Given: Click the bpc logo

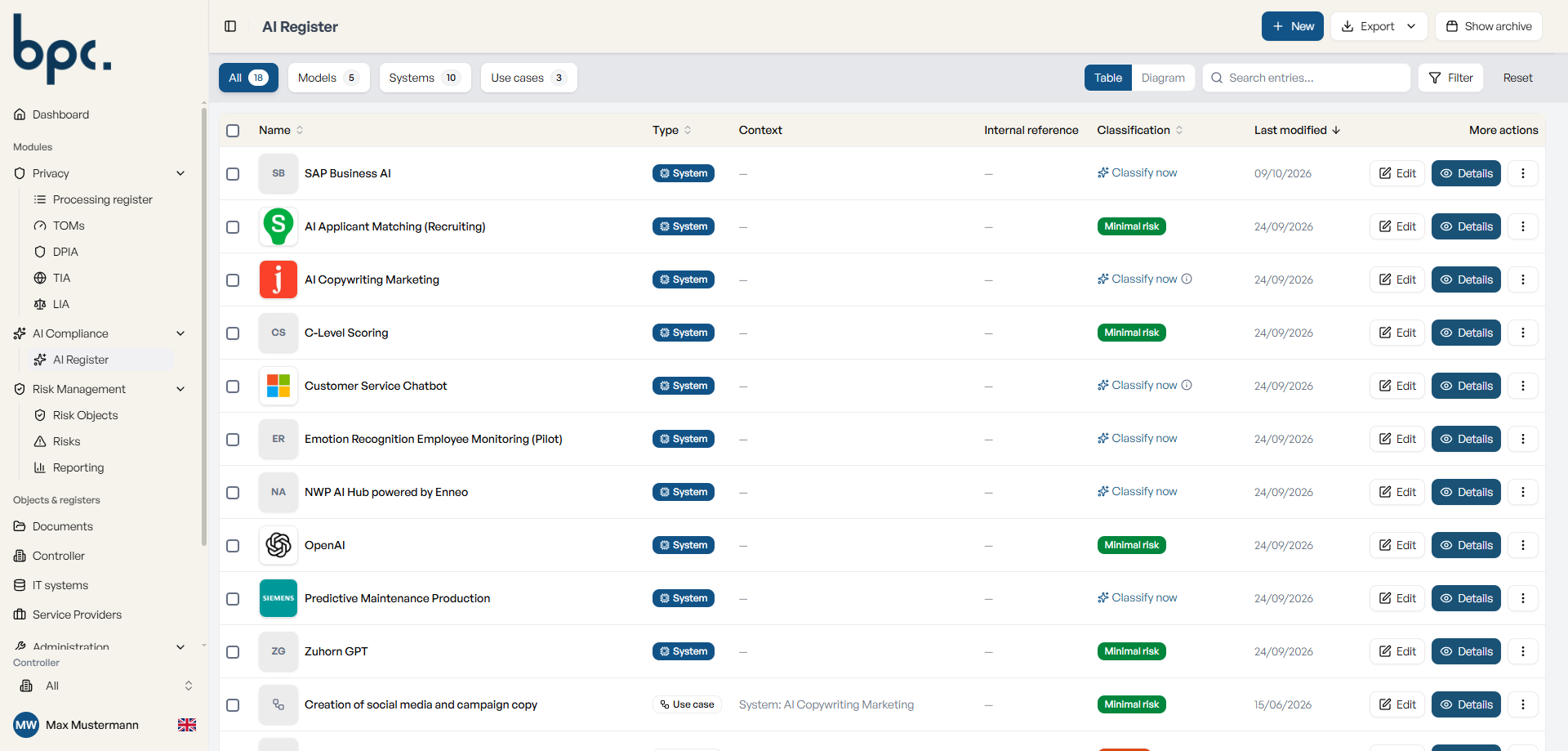Looking at the screenshot, I should pyautogui.click(x=62, y=49).
